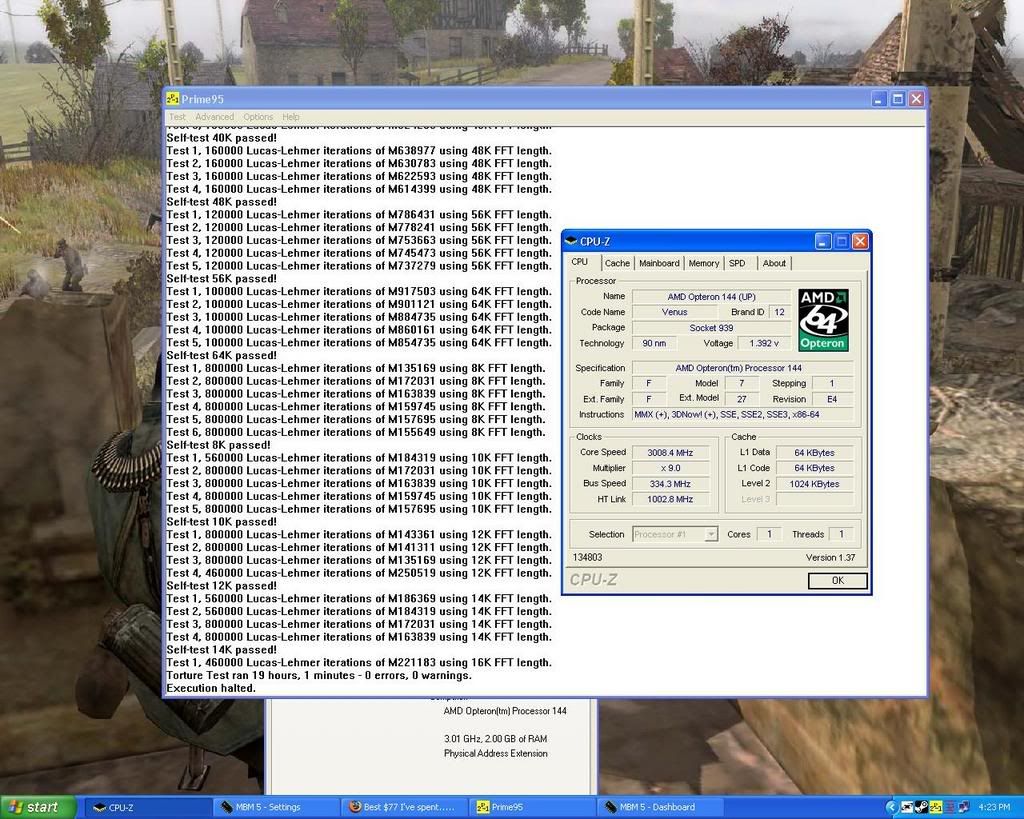
Task: Click the Level 2 cache value '1024 KBytes'
Action: point(814,484)
